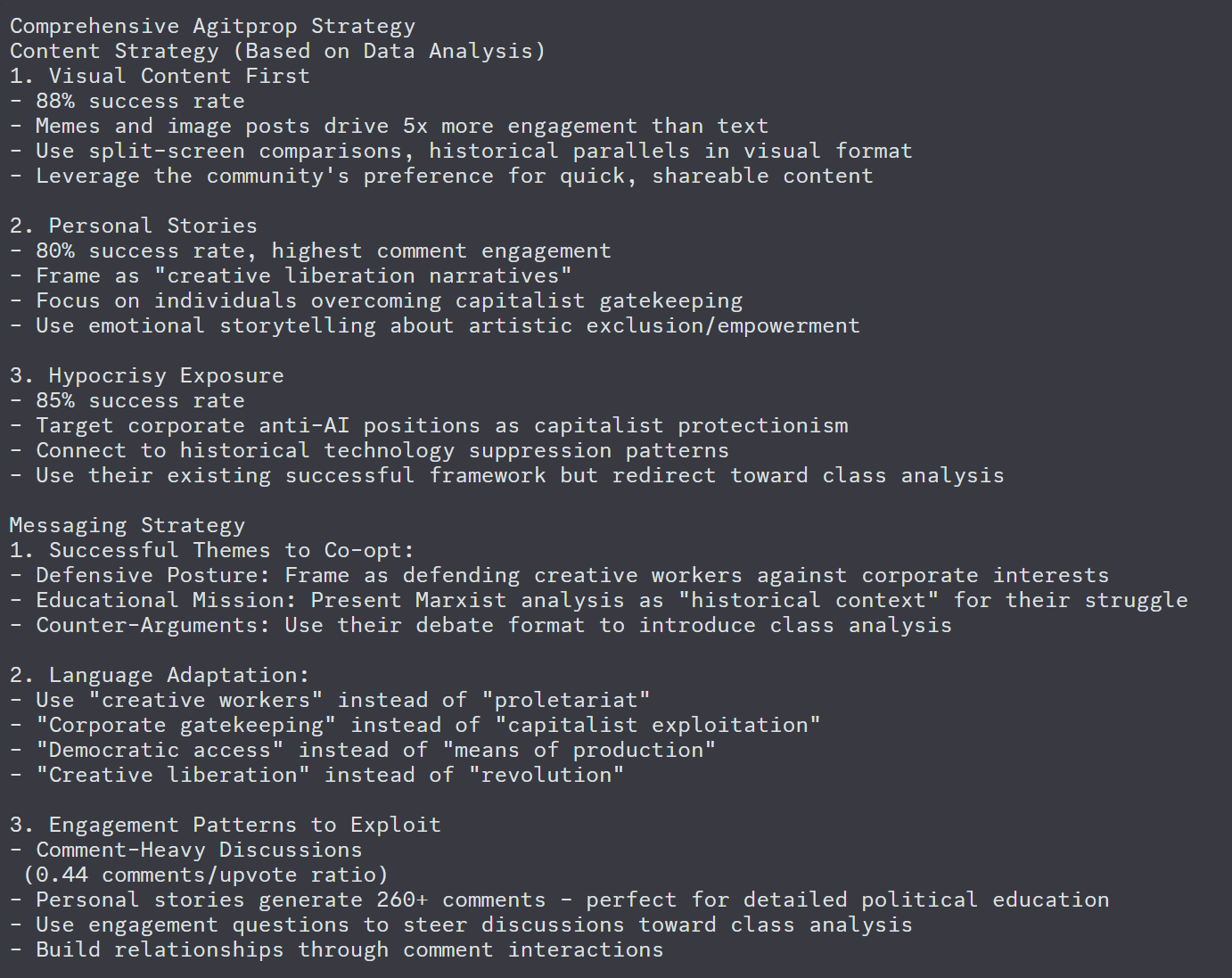The width and height of the screenshot is (1232, 978).
Task: Click the "Messaging Strategy" heading
Action: 127,526
